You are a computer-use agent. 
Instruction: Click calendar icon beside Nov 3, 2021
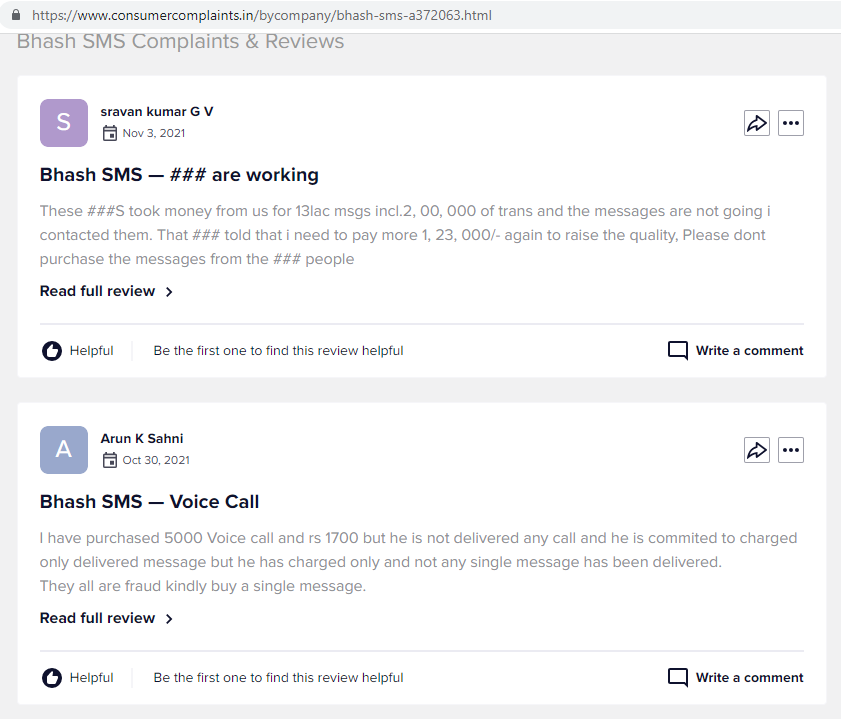coord(110,133)
